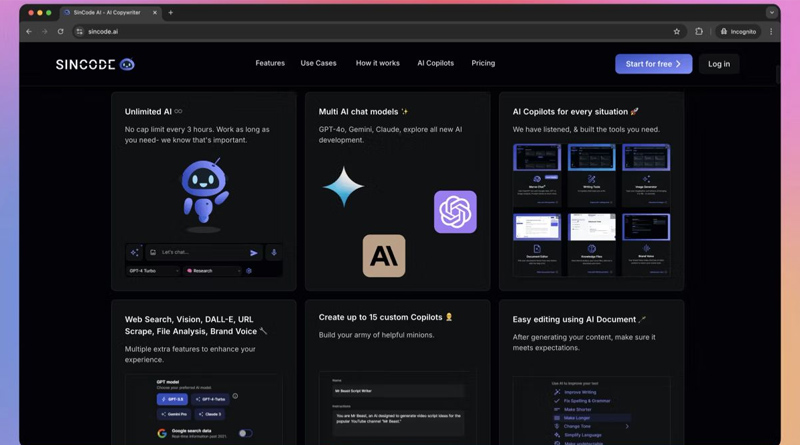The image size is (800, 445).
Task: Click the Let's chat input field
Action: tap(203, 253)
